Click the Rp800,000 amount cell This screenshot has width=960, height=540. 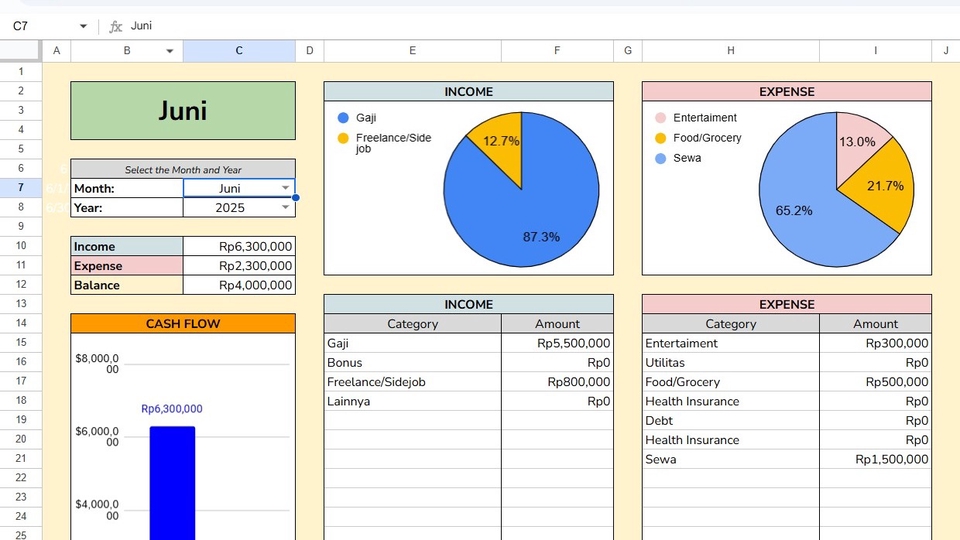(557, 382)
